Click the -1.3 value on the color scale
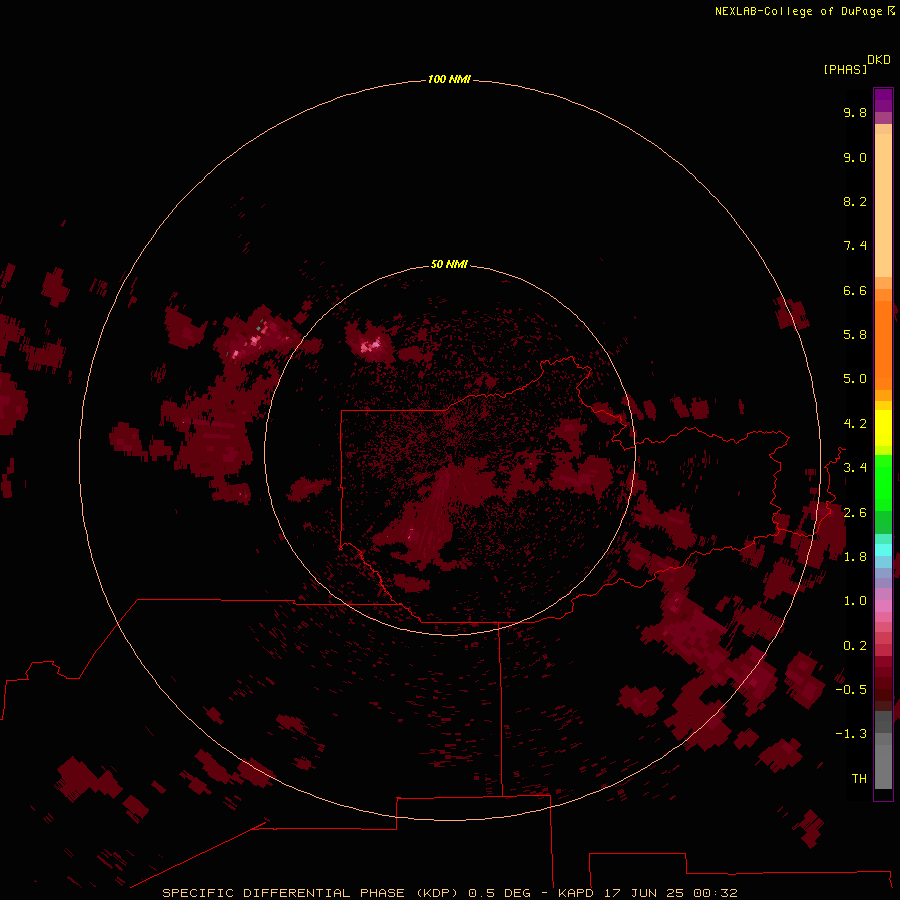The height and width of the screenshot is (900, 900). coord(851,734)
